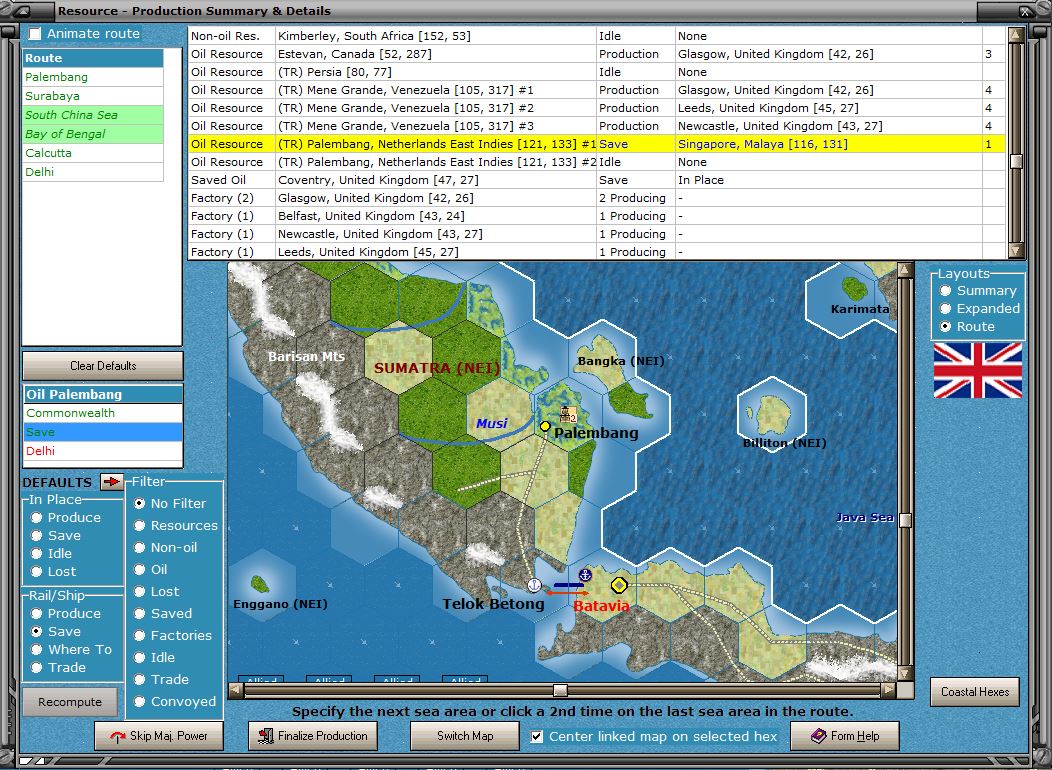Viewport: 1052px width, 770px height.
Task: Select In Place Lost radio button
Action: (36, 571)
